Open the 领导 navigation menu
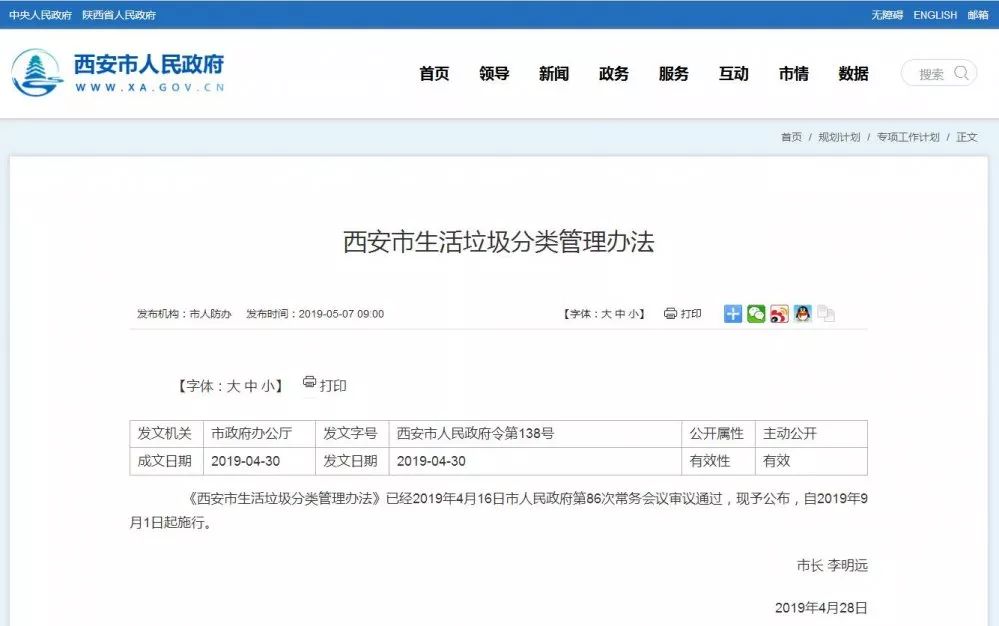Image resolution: width=999 pixels, height=626 pixels. [x=494, y=74]
